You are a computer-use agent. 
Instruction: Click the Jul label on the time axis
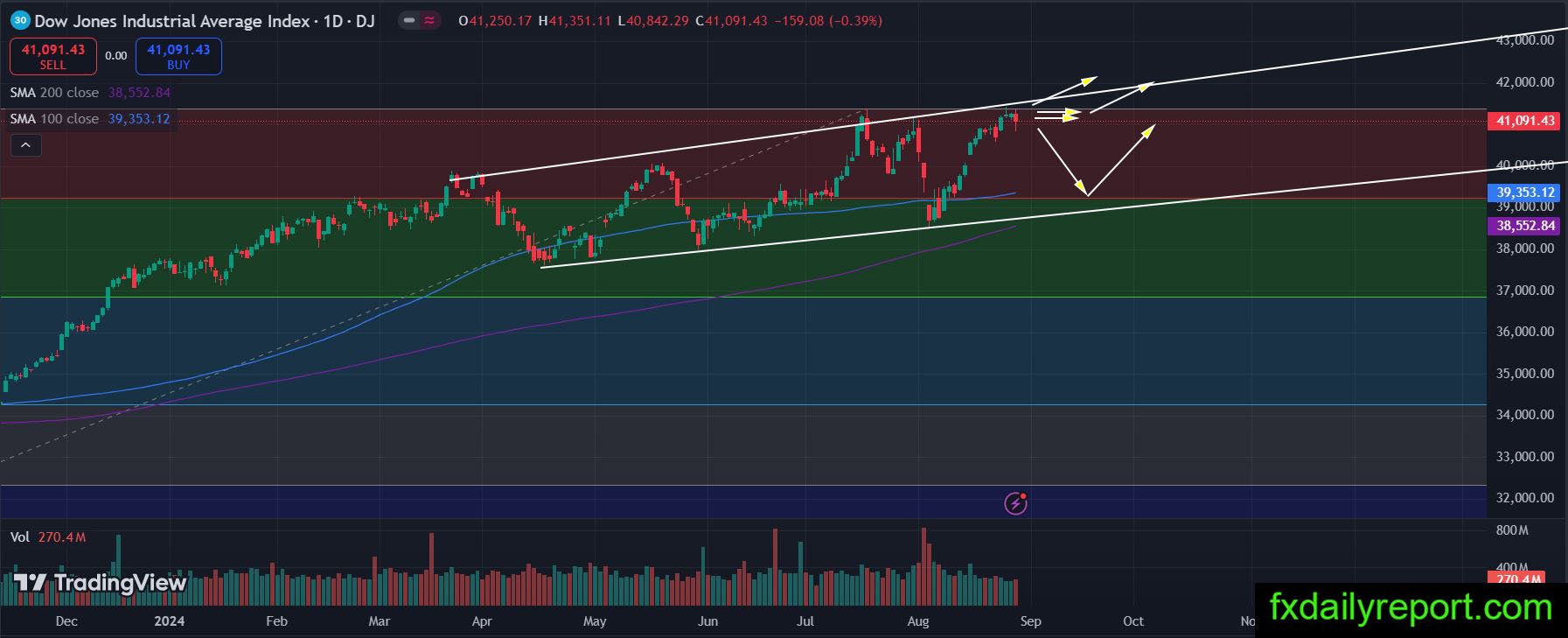805,621
